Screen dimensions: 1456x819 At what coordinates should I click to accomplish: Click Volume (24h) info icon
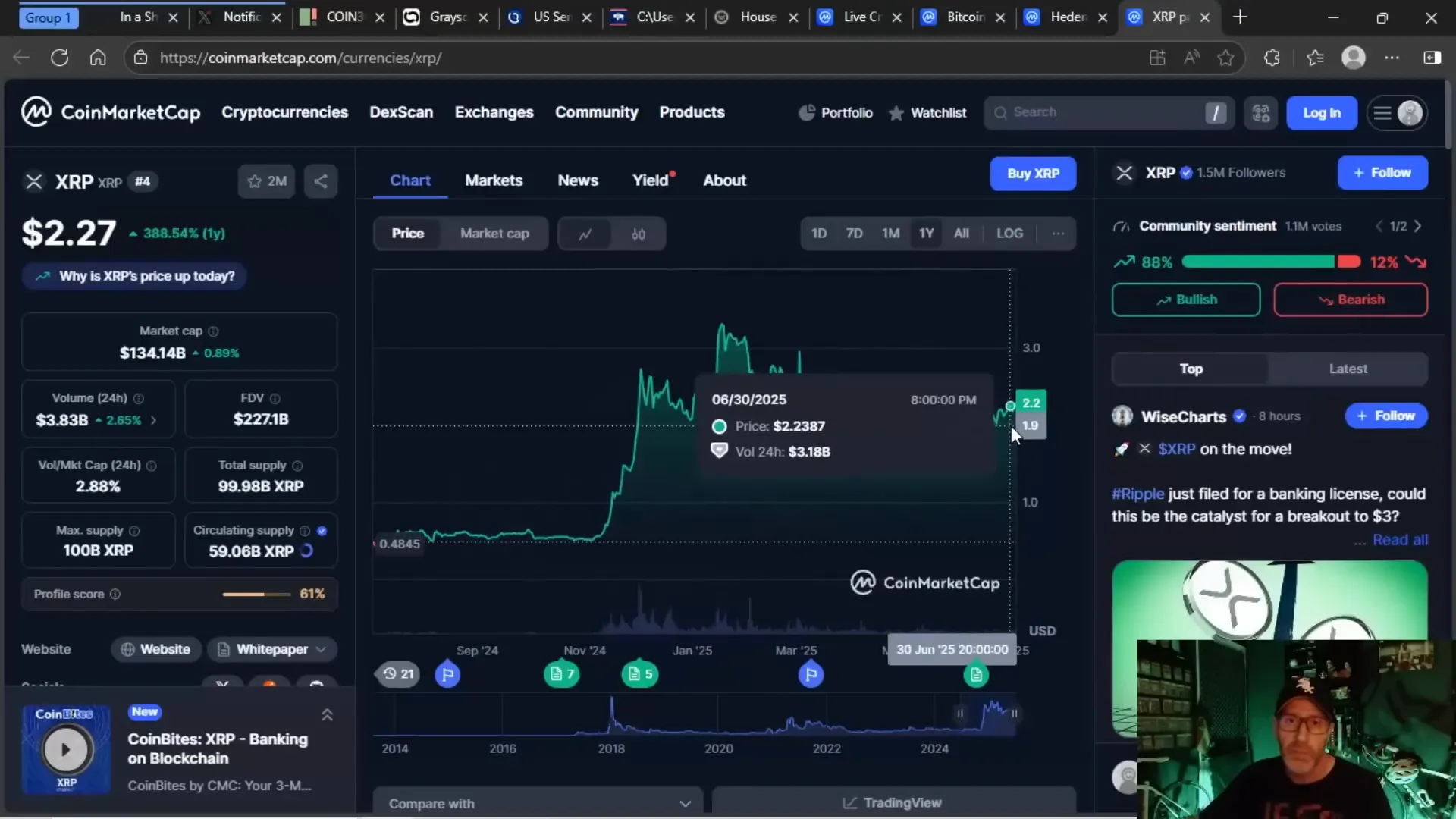(139, 398)
